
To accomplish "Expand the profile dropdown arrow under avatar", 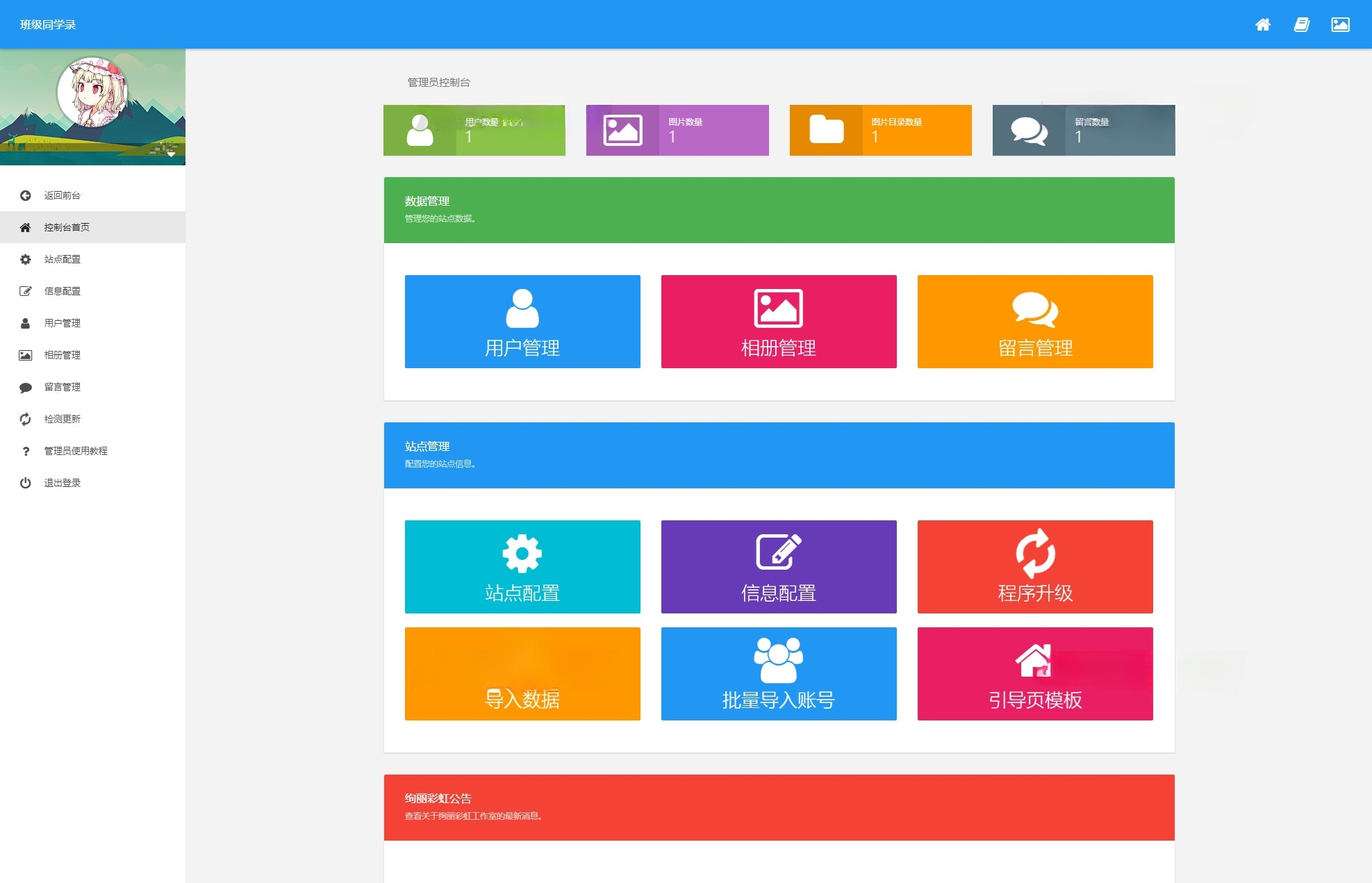I will (x=171, y=154).
